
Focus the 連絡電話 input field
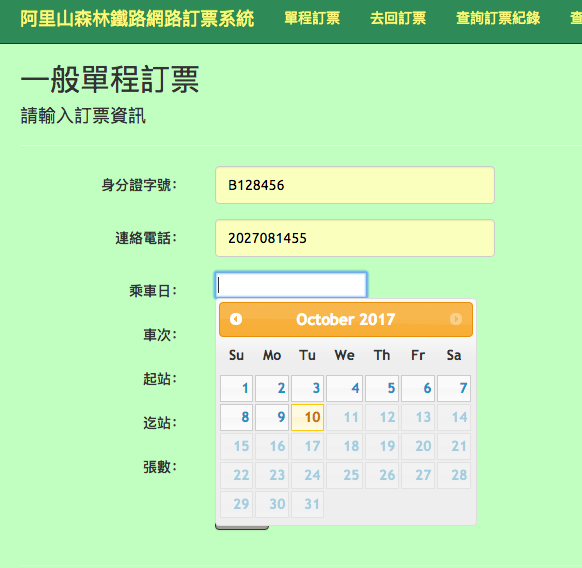coord(355,238)
